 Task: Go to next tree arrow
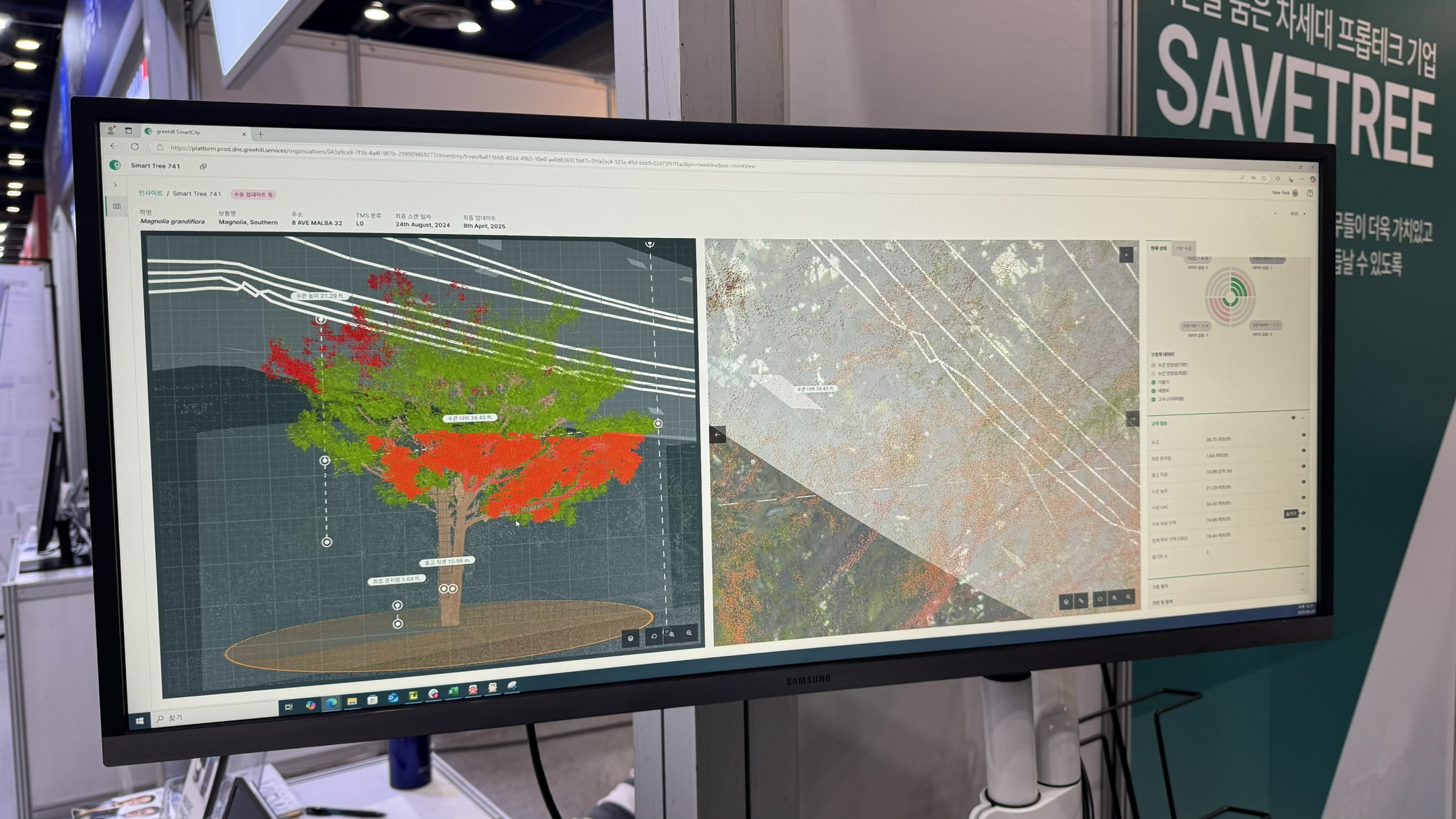(x=1304, y=214)
